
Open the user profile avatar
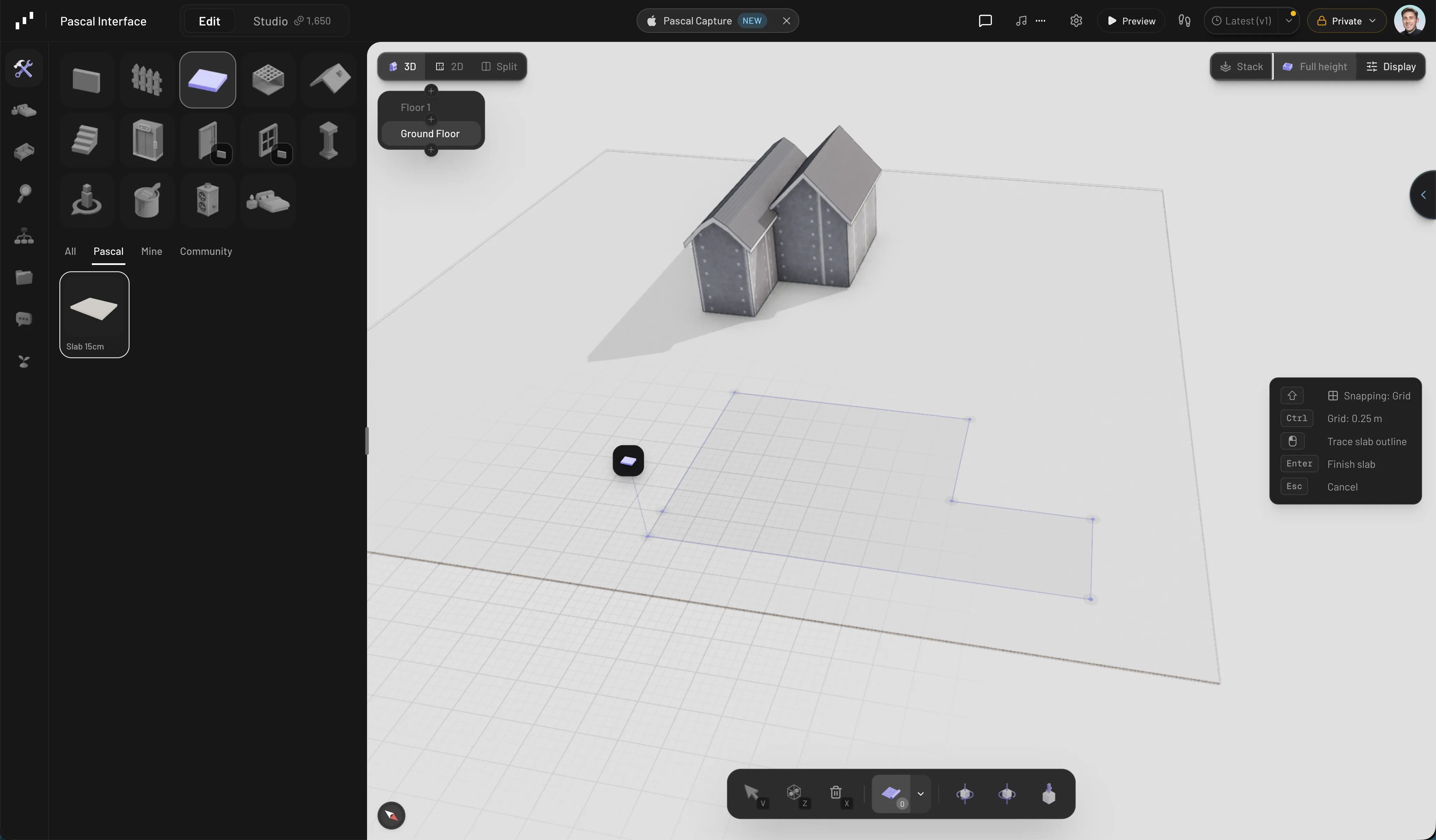1409,21
